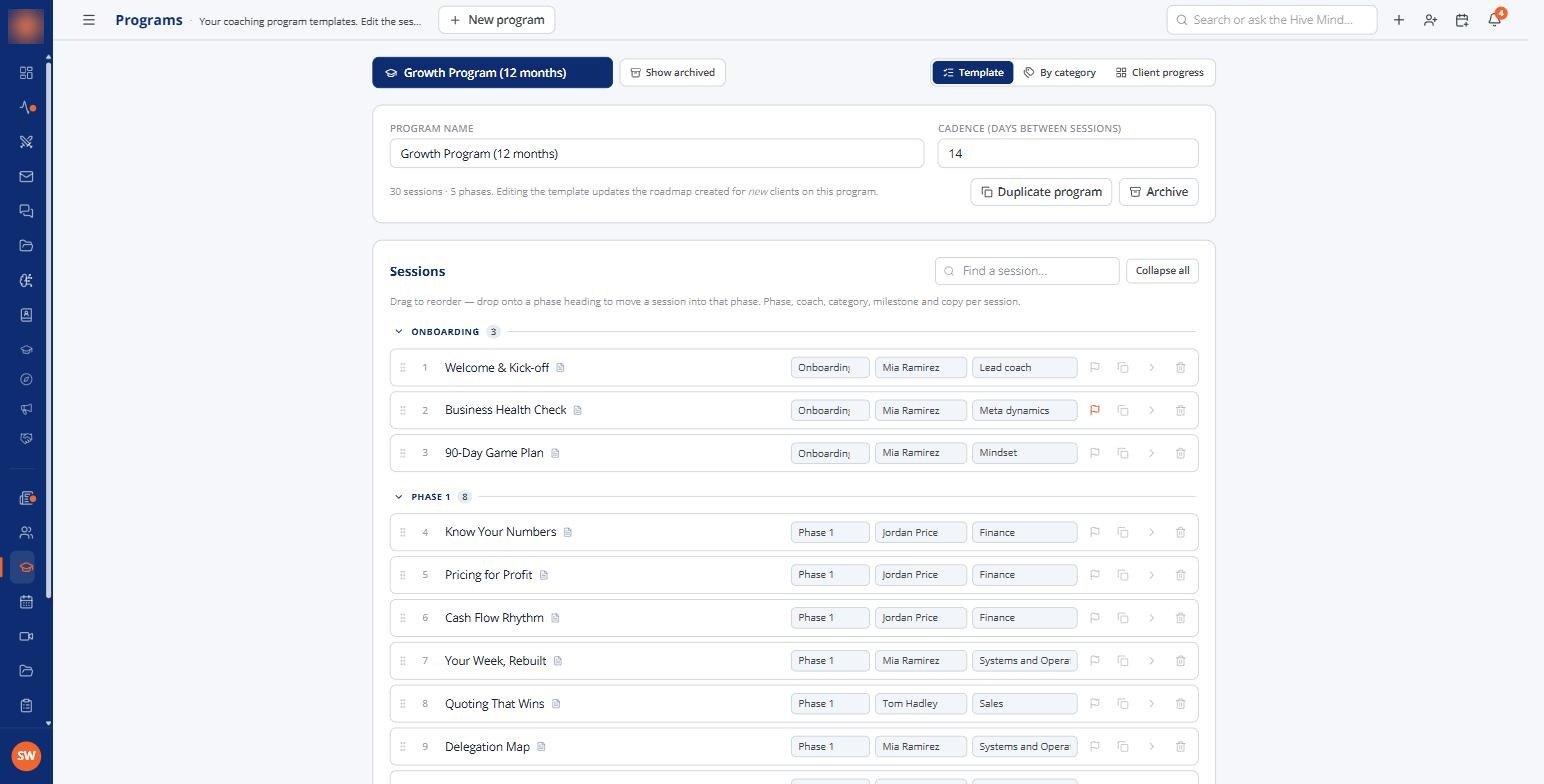The height and width of the screenshot is (784, 1544).
Task: Expand the Your Week, Rebuilt session details
Action: click(1151, 661)
